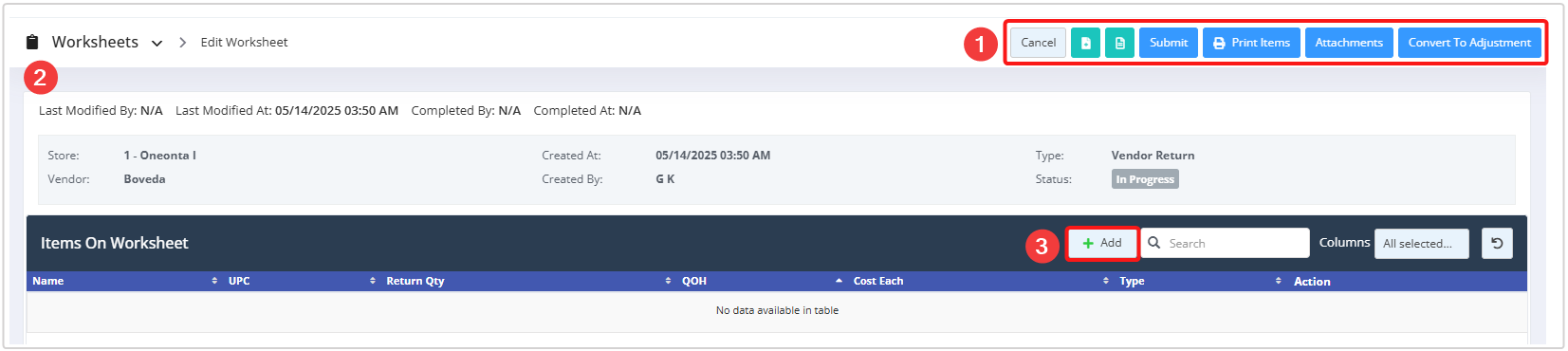This screenshot has height=351, width=1568.
Task: Click the printer icon in Print Items
Action: 1219,43
